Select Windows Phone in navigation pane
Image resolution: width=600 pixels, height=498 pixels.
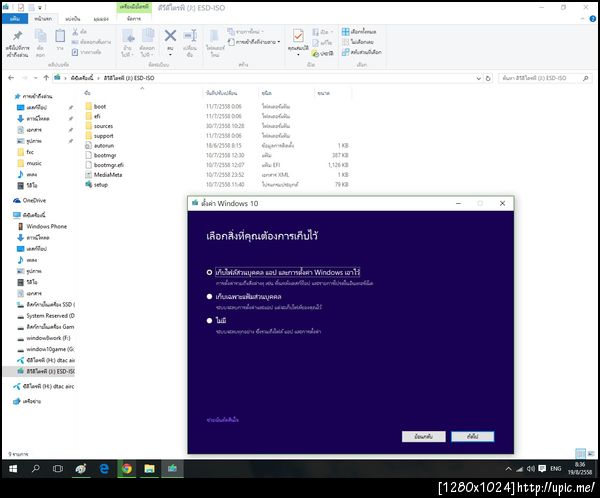point(46,227)
